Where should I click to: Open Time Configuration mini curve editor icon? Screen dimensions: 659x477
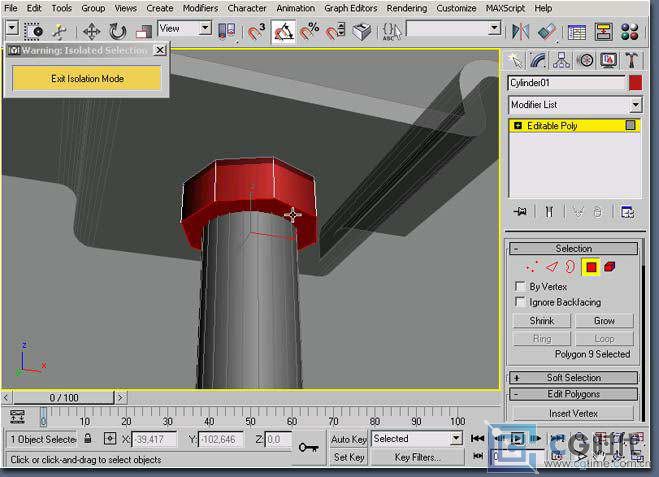(x=17, y=416)
